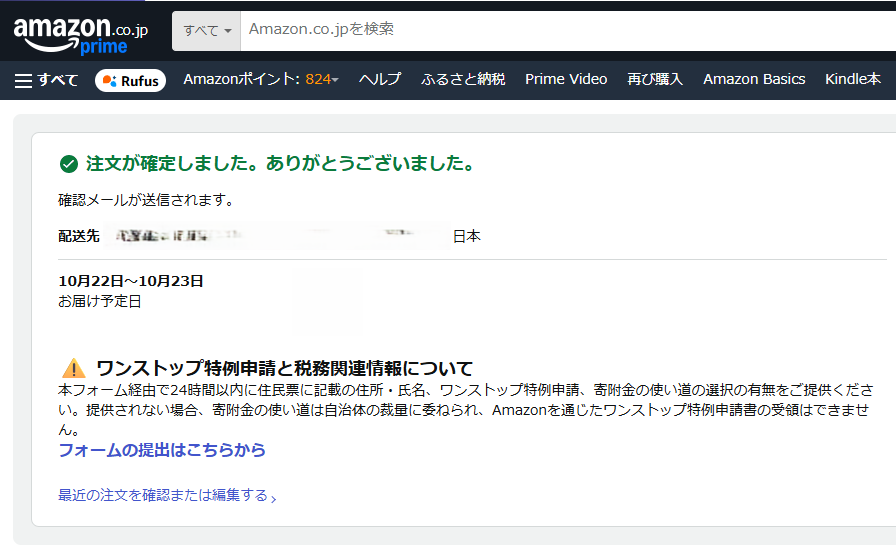Viewport: 896px width, 548px height.
Task: Open 再び購入 page
Action: 655,79
